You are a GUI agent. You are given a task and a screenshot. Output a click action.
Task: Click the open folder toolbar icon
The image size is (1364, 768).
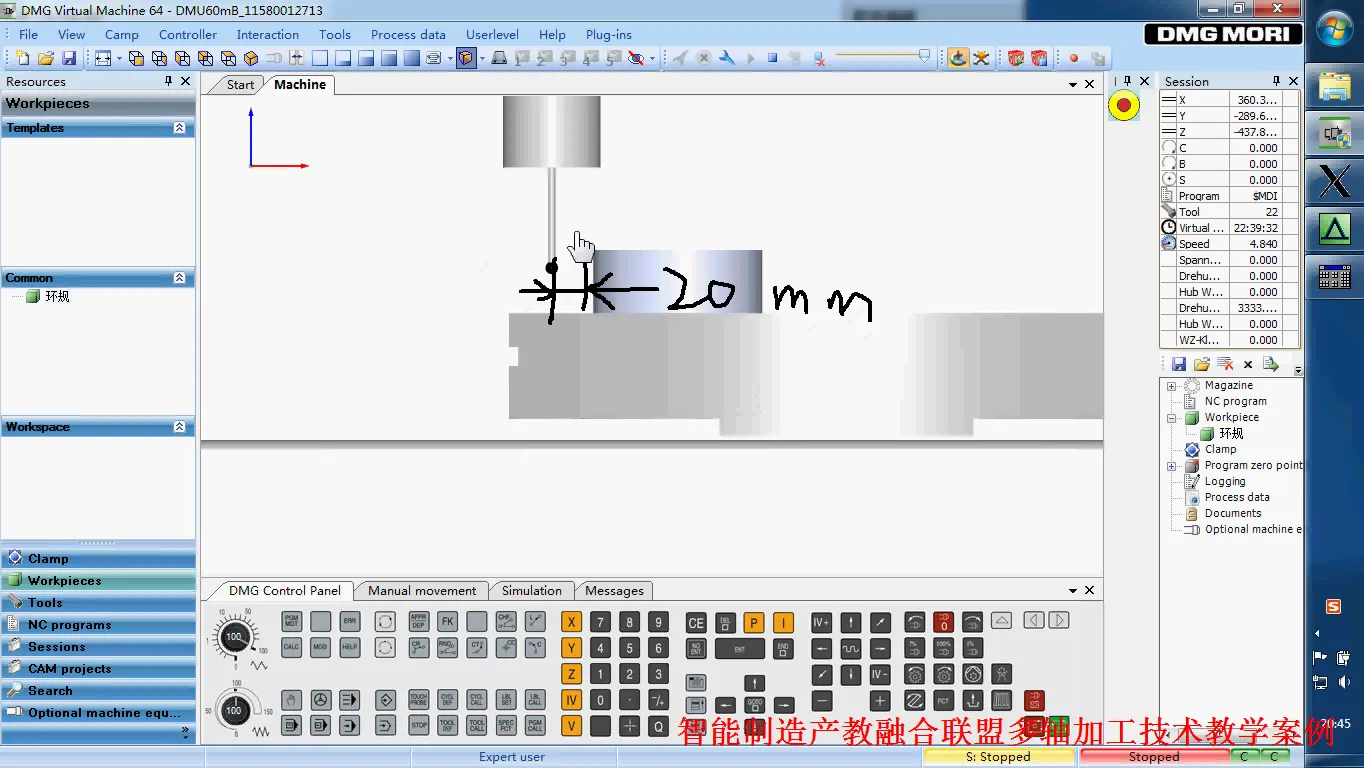pos(46,59)
